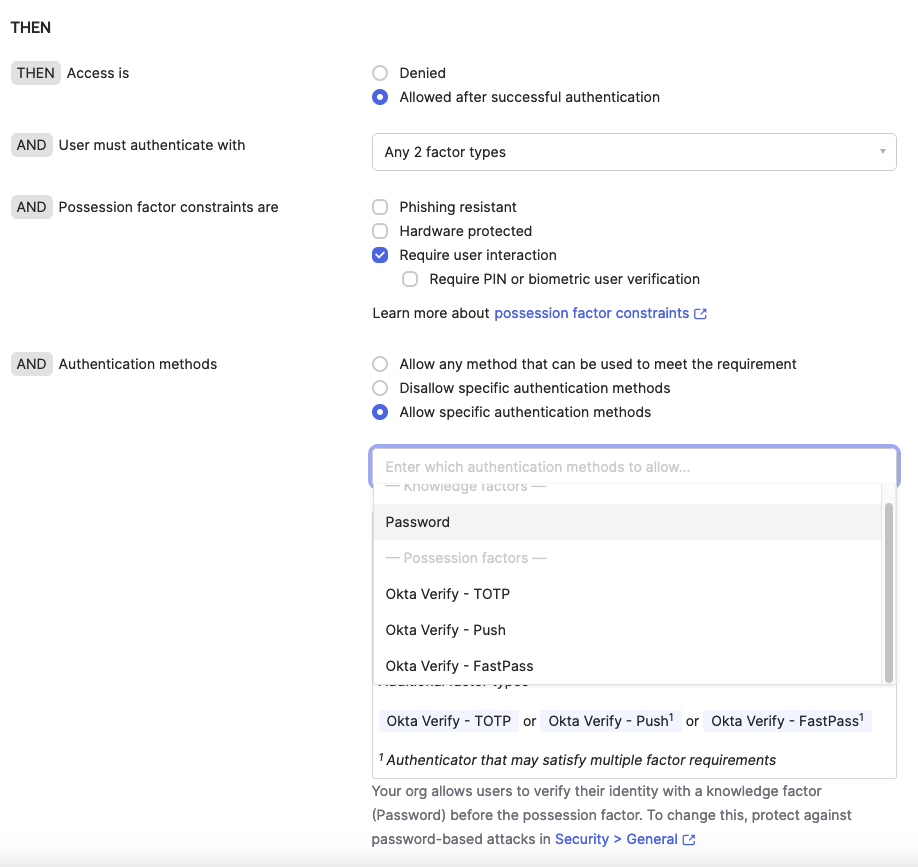Open the external link beside Security > General
Viewport: 918px width, 867px height.
[689, 839]
